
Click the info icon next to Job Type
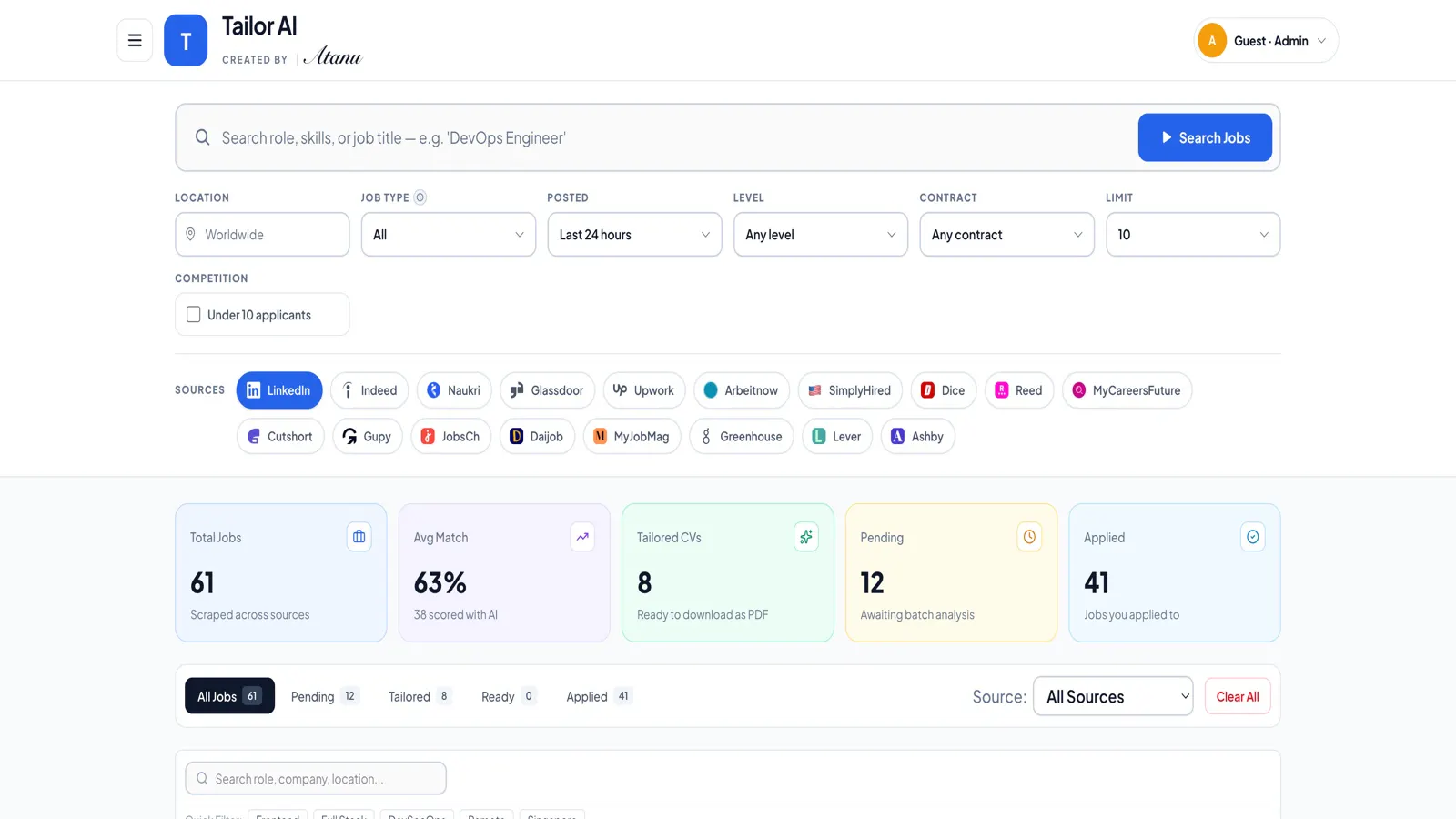tap(420, 197)
